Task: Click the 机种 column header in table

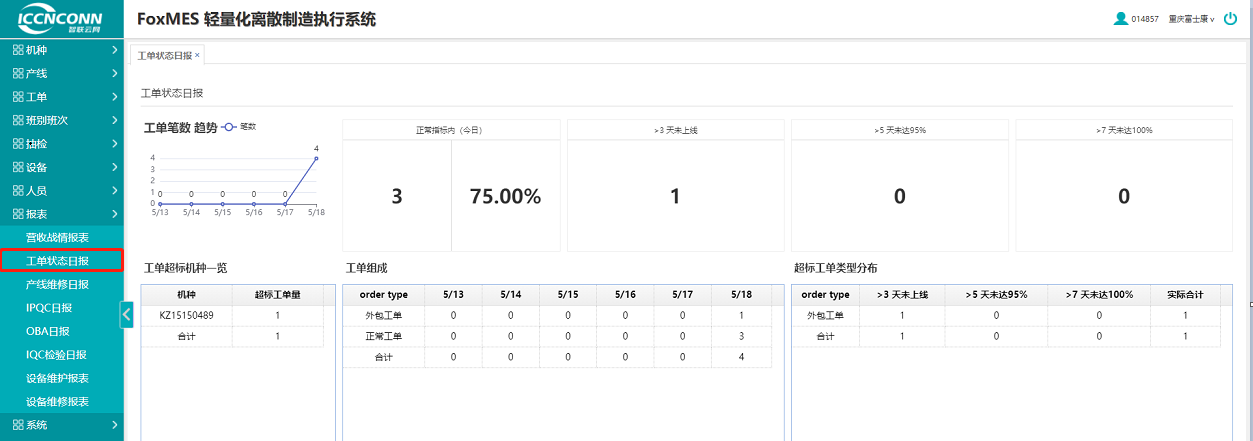Action: 186,294
